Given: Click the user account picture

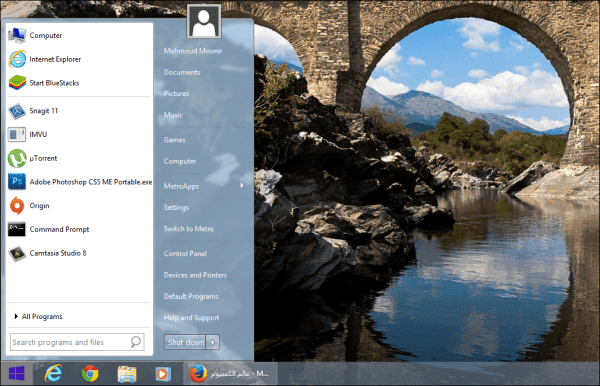Looking at the screenshot, I should [204, 21].
